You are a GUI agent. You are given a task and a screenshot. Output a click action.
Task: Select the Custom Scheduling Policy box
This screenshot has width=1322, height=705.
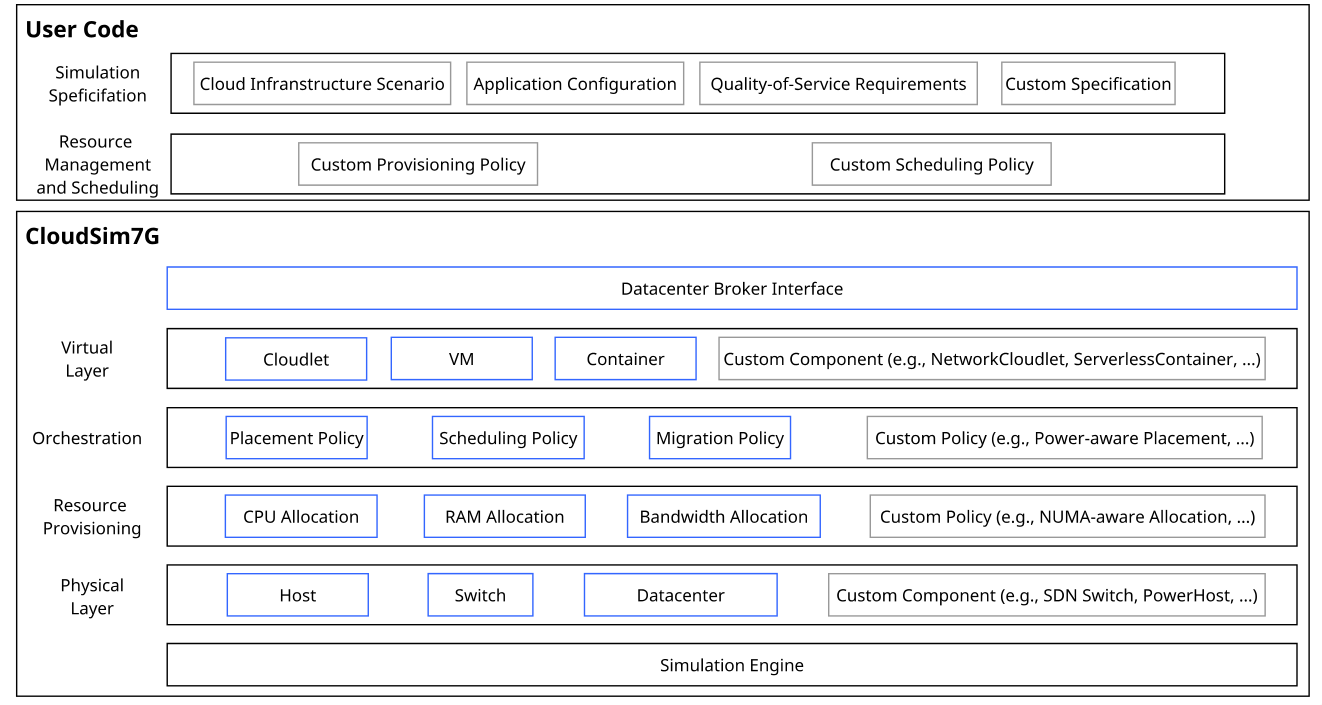[x=931, y=164]
